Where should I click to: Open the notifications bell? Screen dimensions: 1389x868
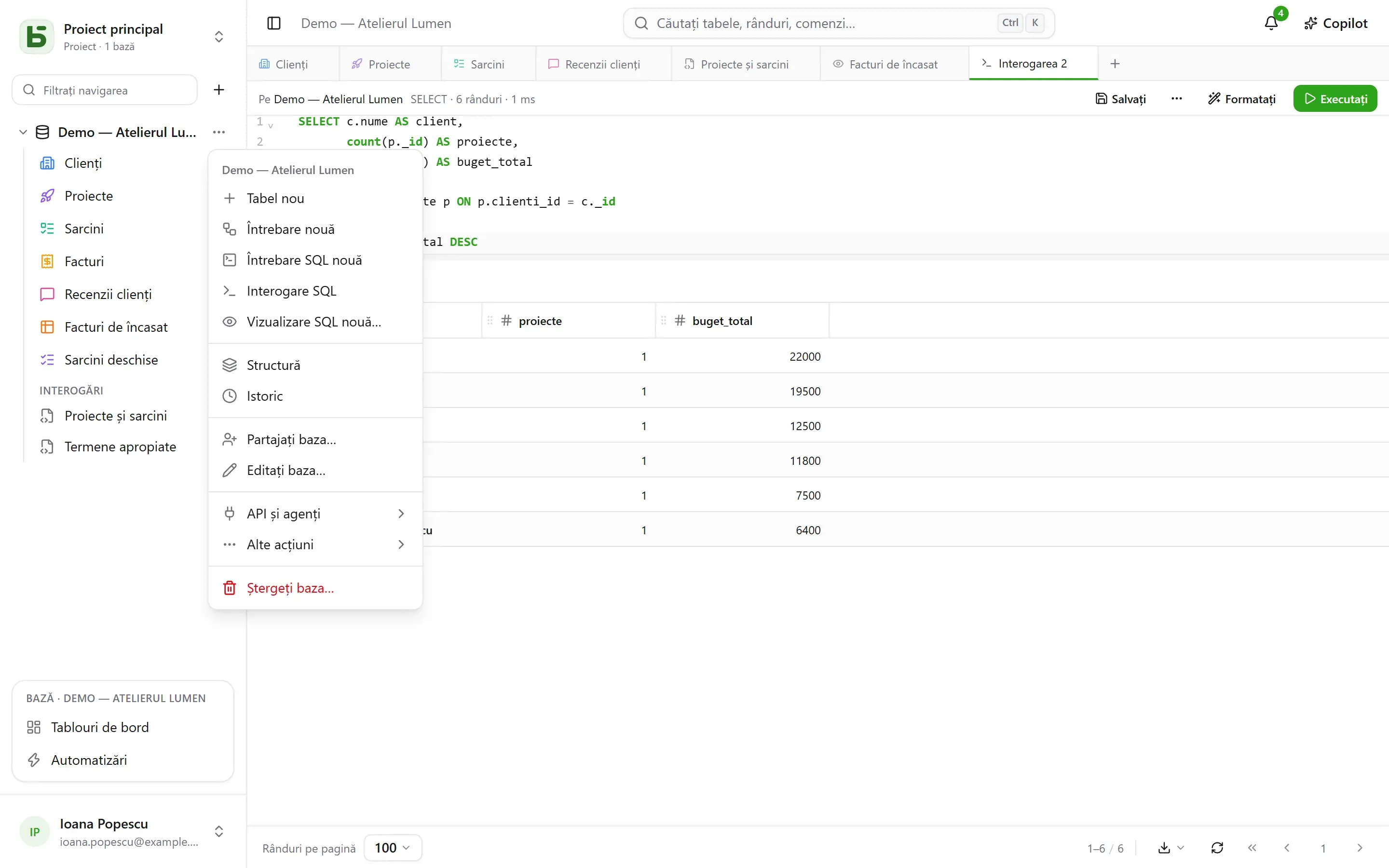pos(1271,23)
